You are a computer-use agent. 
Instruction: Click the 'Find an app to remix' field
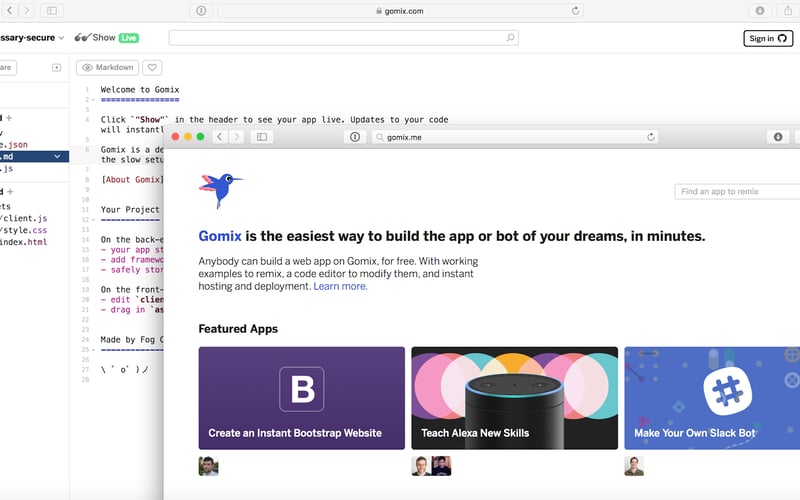coord(737,191)
